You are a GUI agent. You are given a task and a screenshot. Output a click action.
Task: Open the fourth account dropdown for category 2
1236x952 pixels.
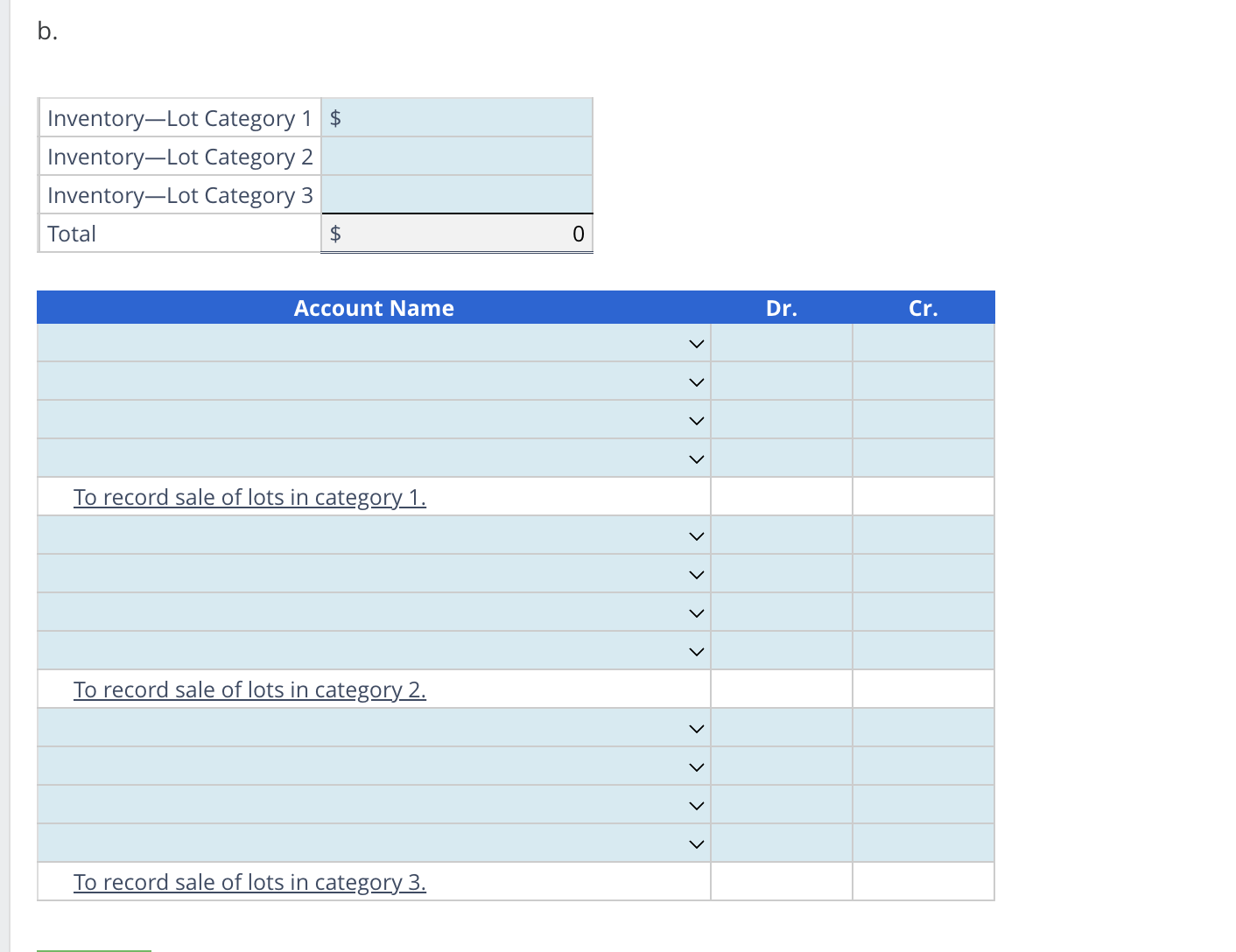coord(374,651)
